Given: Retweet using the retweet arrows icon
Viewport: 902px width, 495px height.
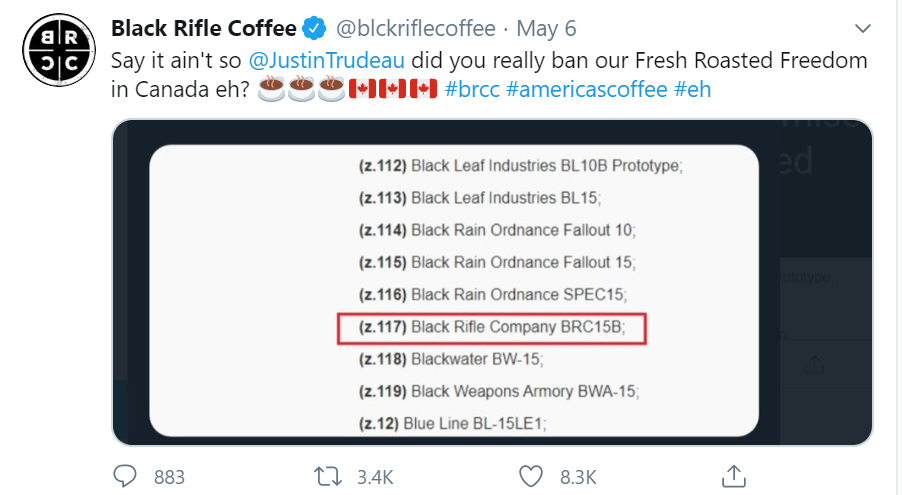Looking at the screenshot, I should coord(328,477).
